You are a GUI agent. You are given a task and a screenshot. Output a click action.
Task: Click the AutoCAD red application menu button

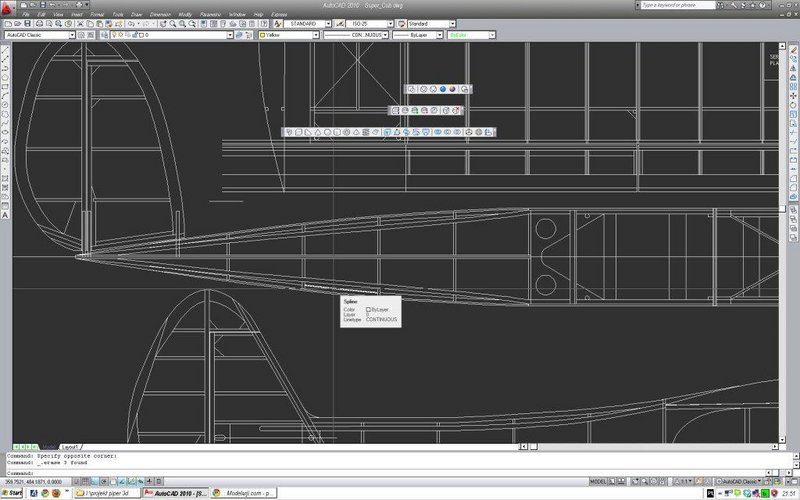(7, 7)
